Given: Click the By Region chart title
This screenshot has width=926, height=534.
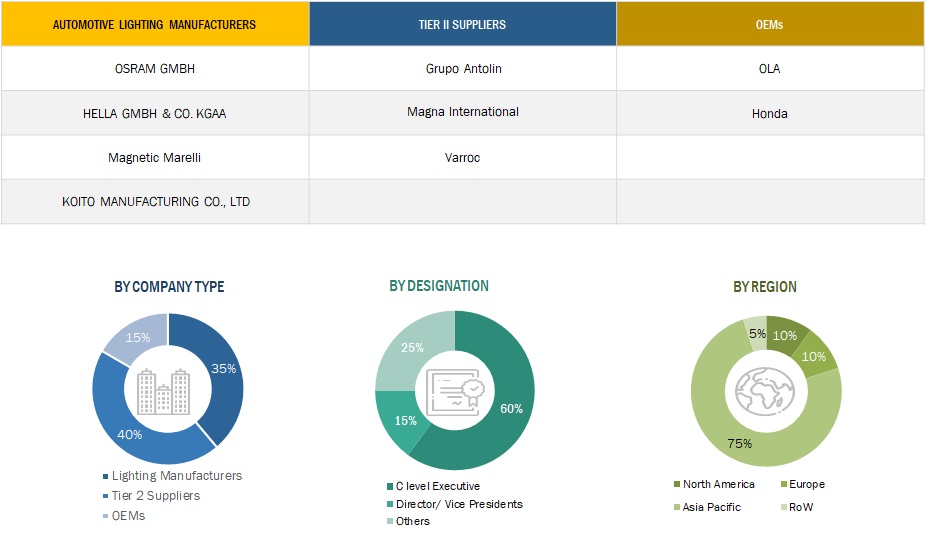Looking at the screenshot, I should 765,287.
